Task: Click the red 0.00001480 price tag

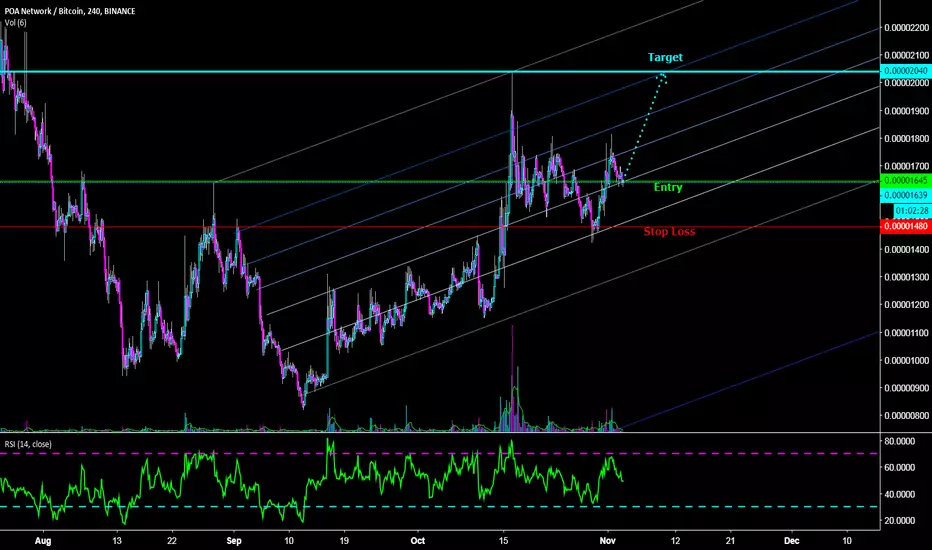Action: coord(906,227)
